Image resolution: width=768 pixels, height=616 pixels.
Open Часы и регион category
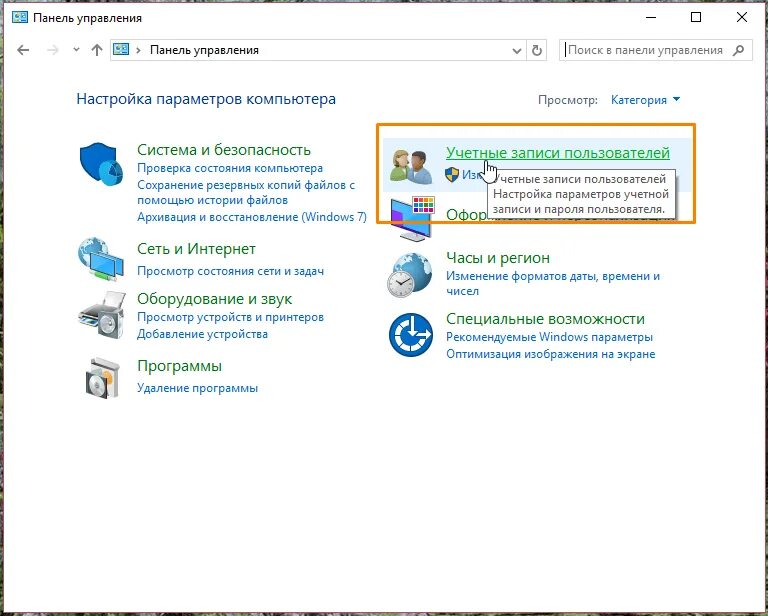(498, 258)
